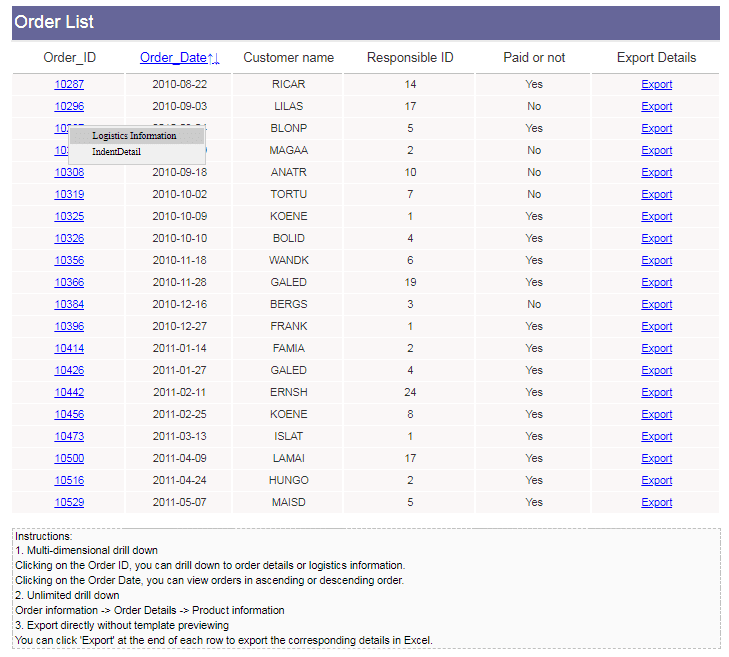Screen dimensions: 729x657
Task: Export details for order 10456
Action: [656, 414]
